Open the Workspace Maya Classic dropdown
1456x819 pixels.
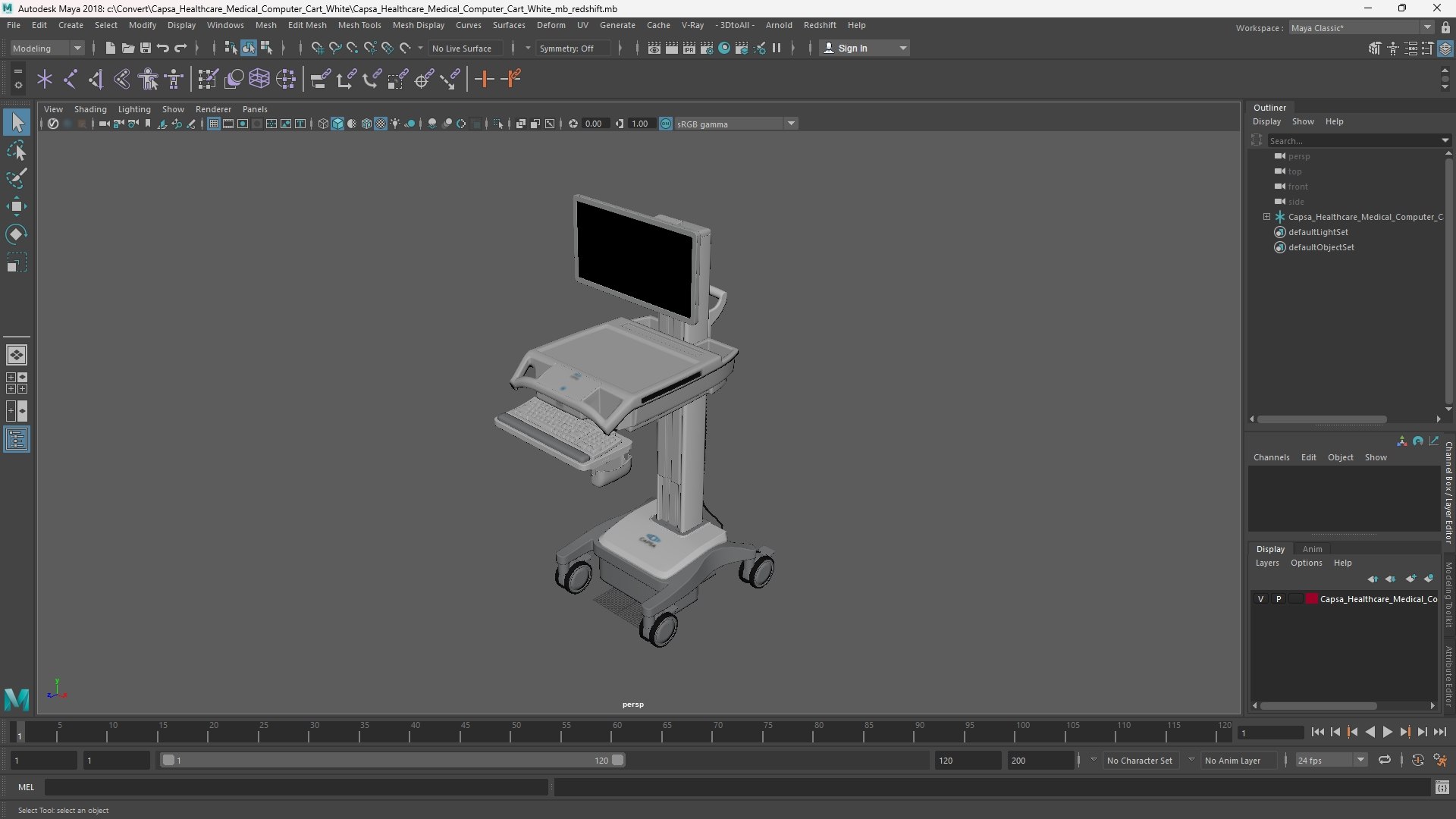click(x=1361, y=27)
